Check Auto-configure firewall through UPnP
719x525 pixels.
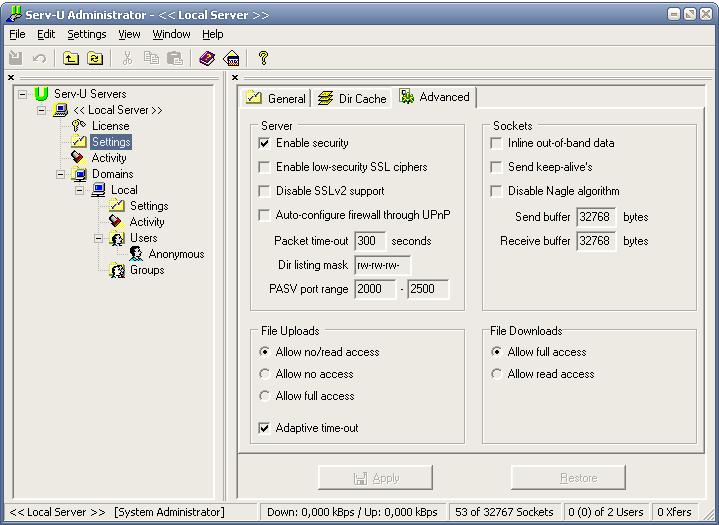(x=264, y=215)
